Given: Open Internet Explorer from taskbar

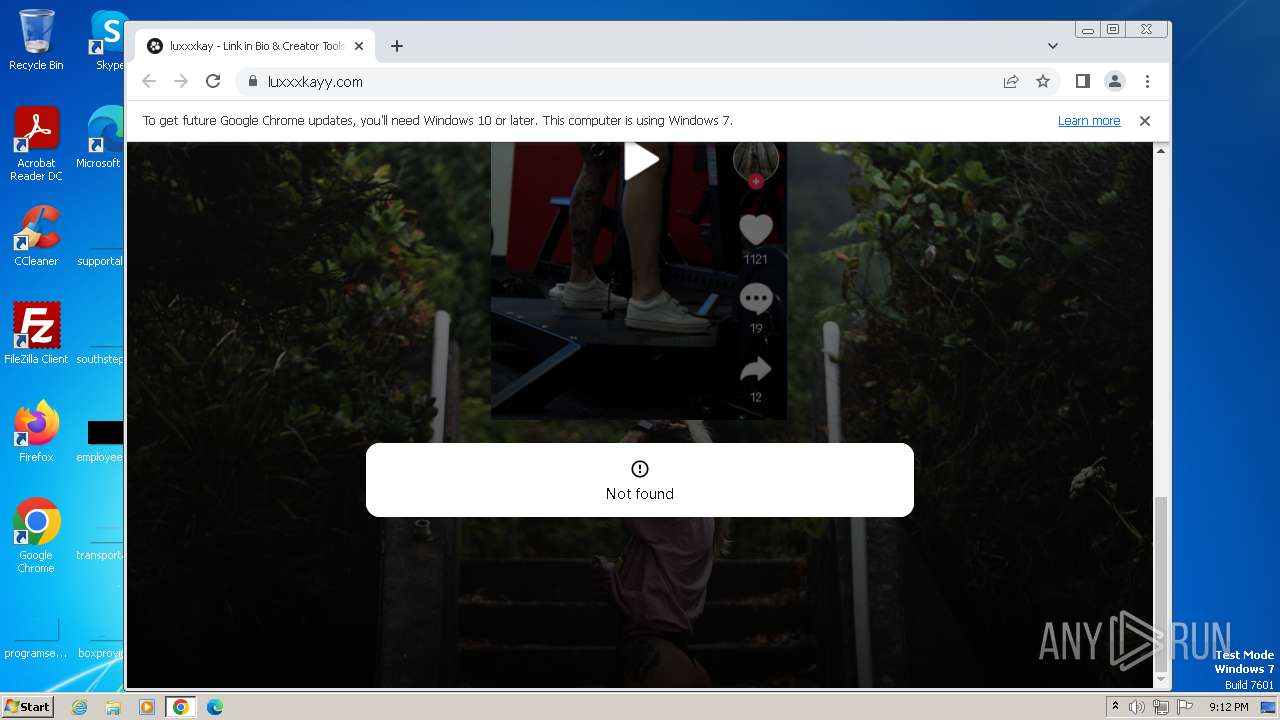Looking at the screenshot, I should [79, 707].
